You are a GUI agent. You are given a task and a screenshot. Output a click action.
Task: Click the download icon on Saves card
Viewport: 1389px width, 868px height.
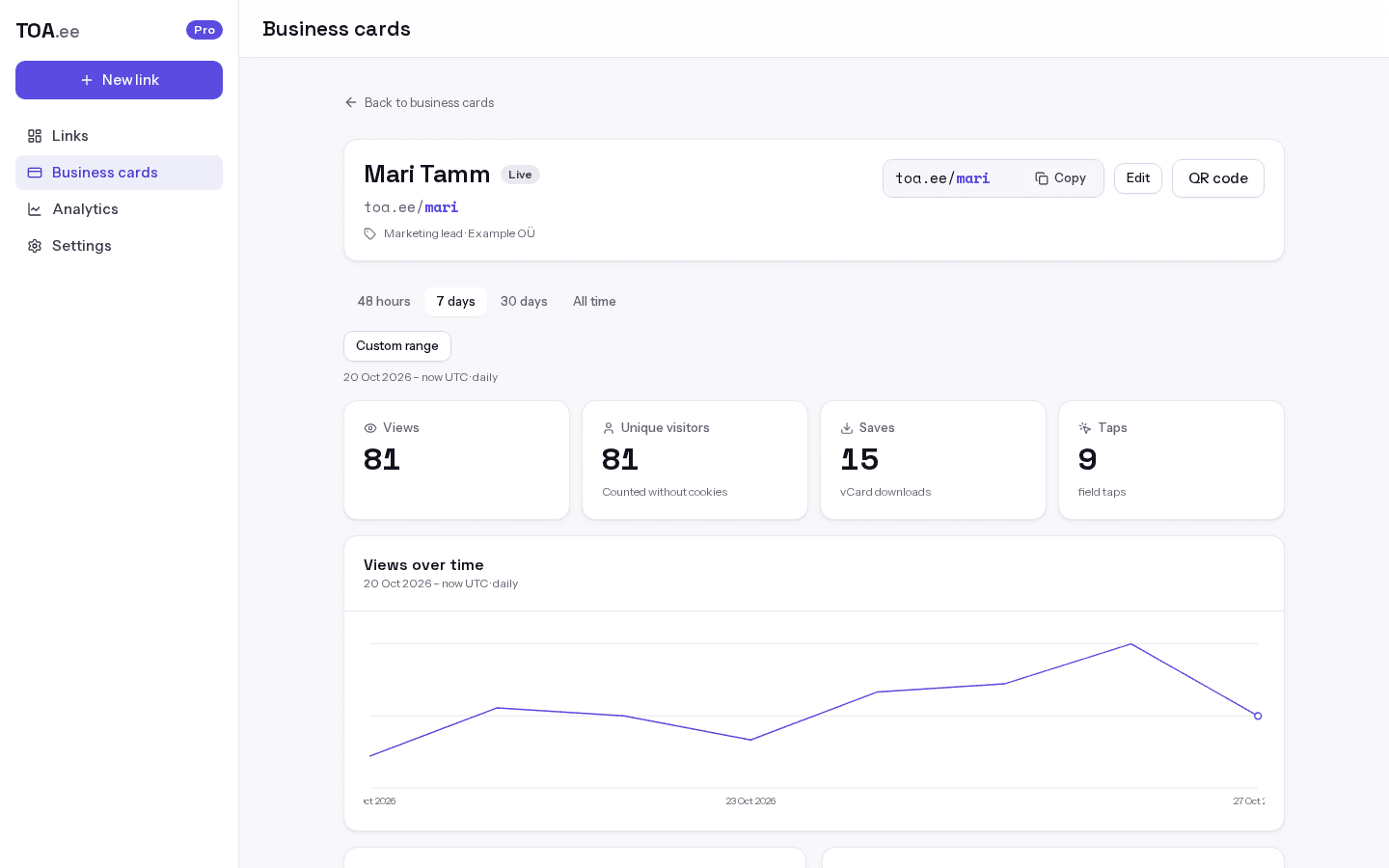coord(847,428)
